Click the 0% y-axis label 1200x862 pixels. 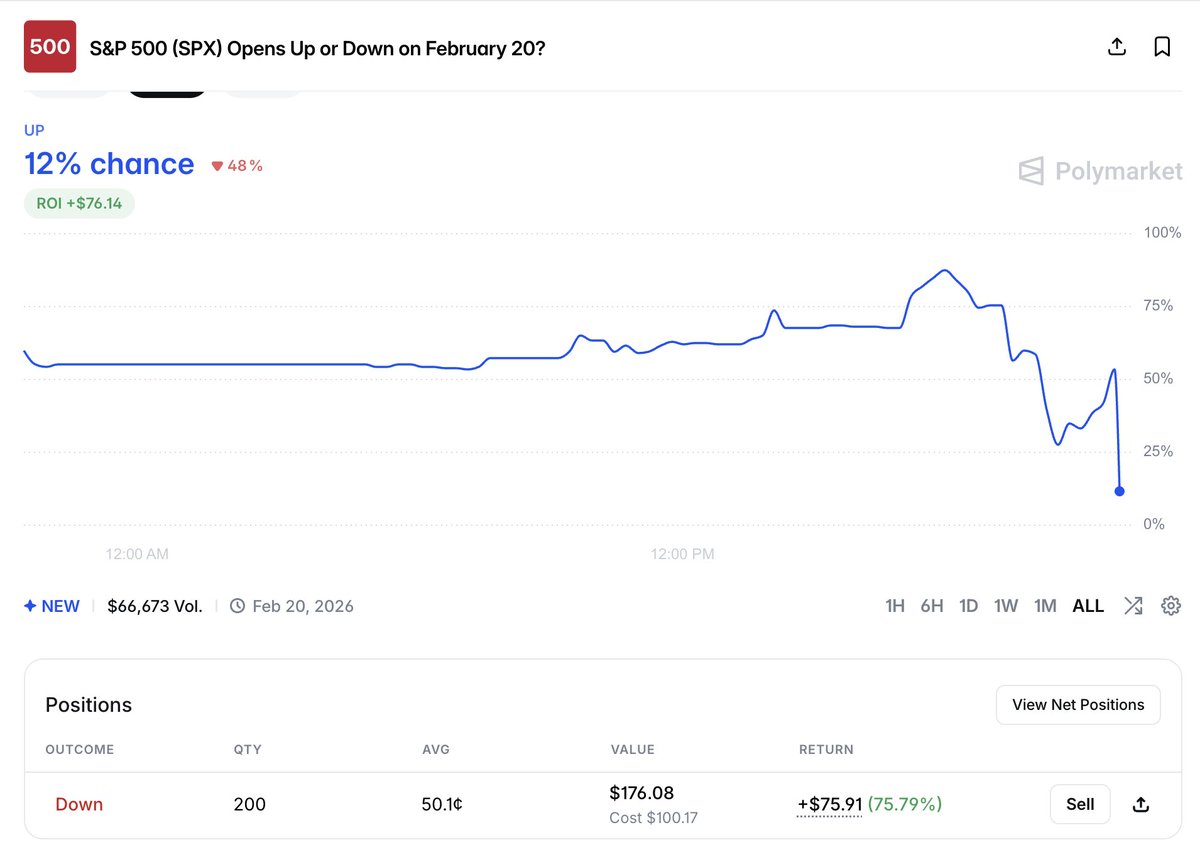1155,524
